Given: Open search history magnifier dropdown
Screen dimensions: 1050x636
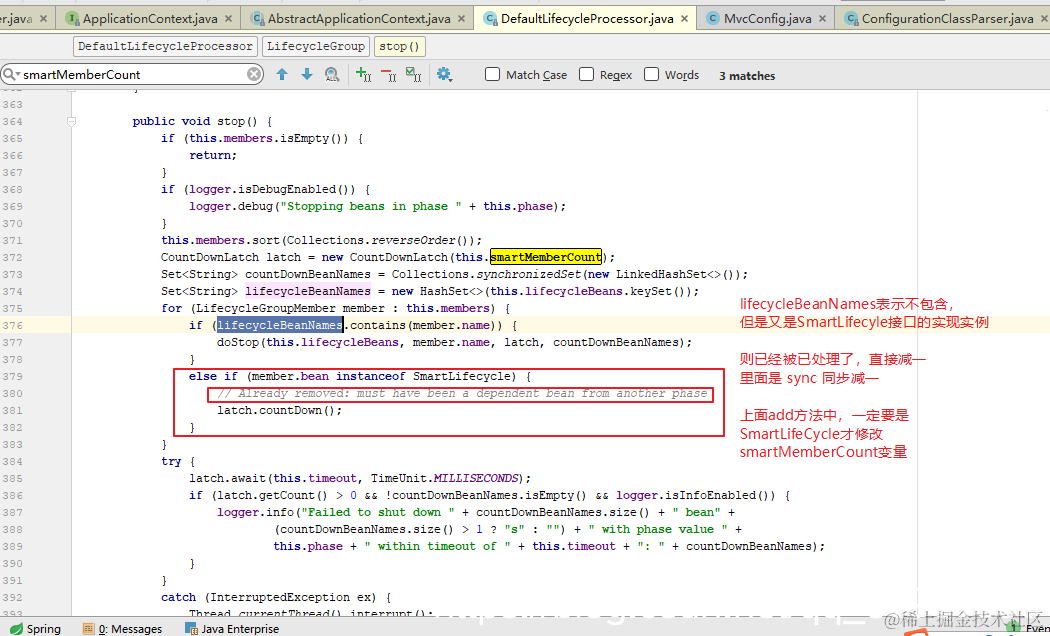Looking at the screenshot, I should (x=11, y=74).
